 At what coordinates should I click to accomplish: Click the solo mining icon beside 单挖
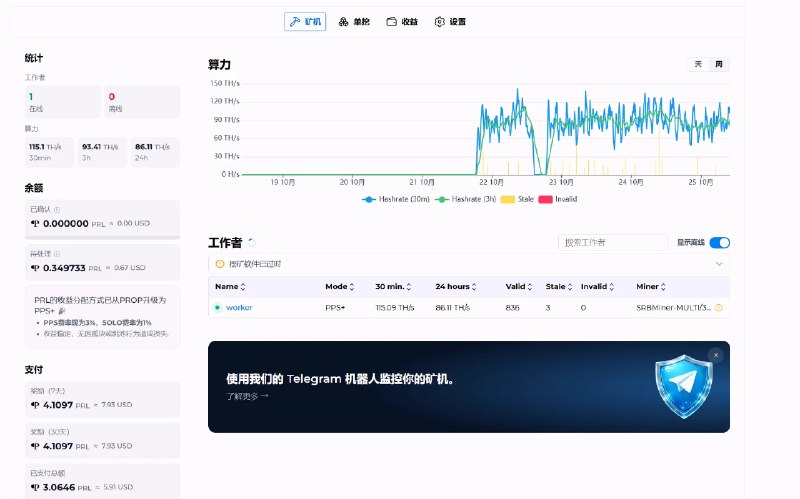343,21
